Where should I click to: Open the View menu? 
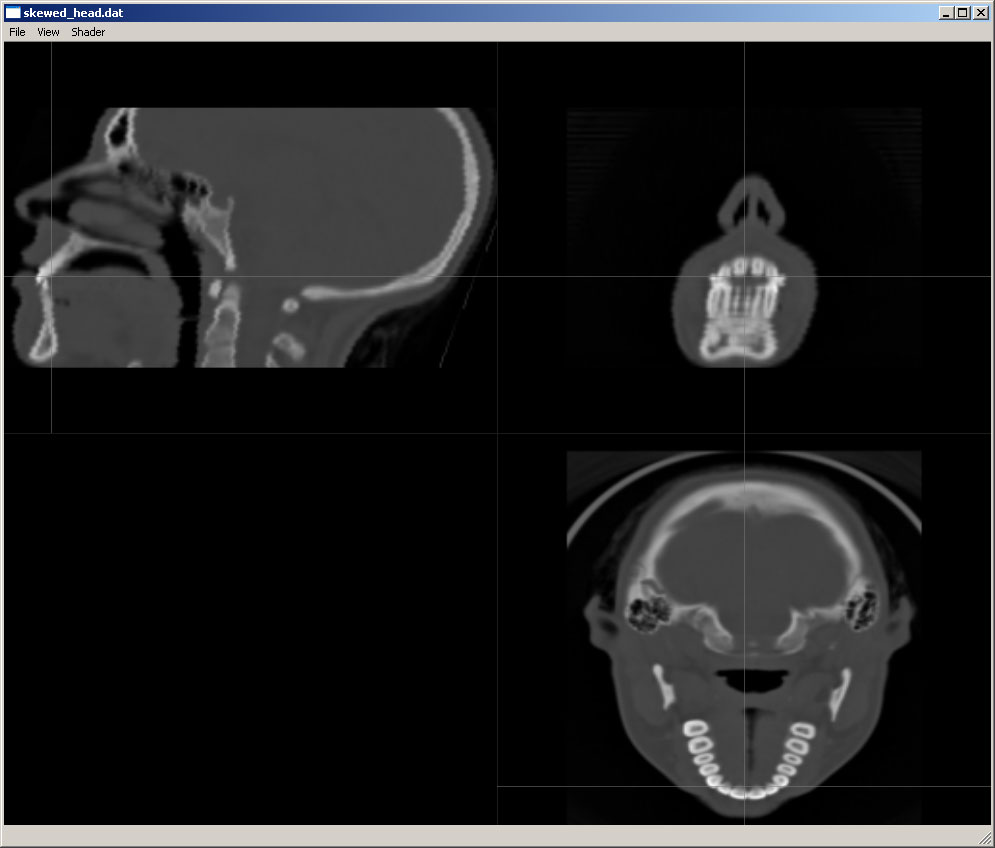[48, 32]
